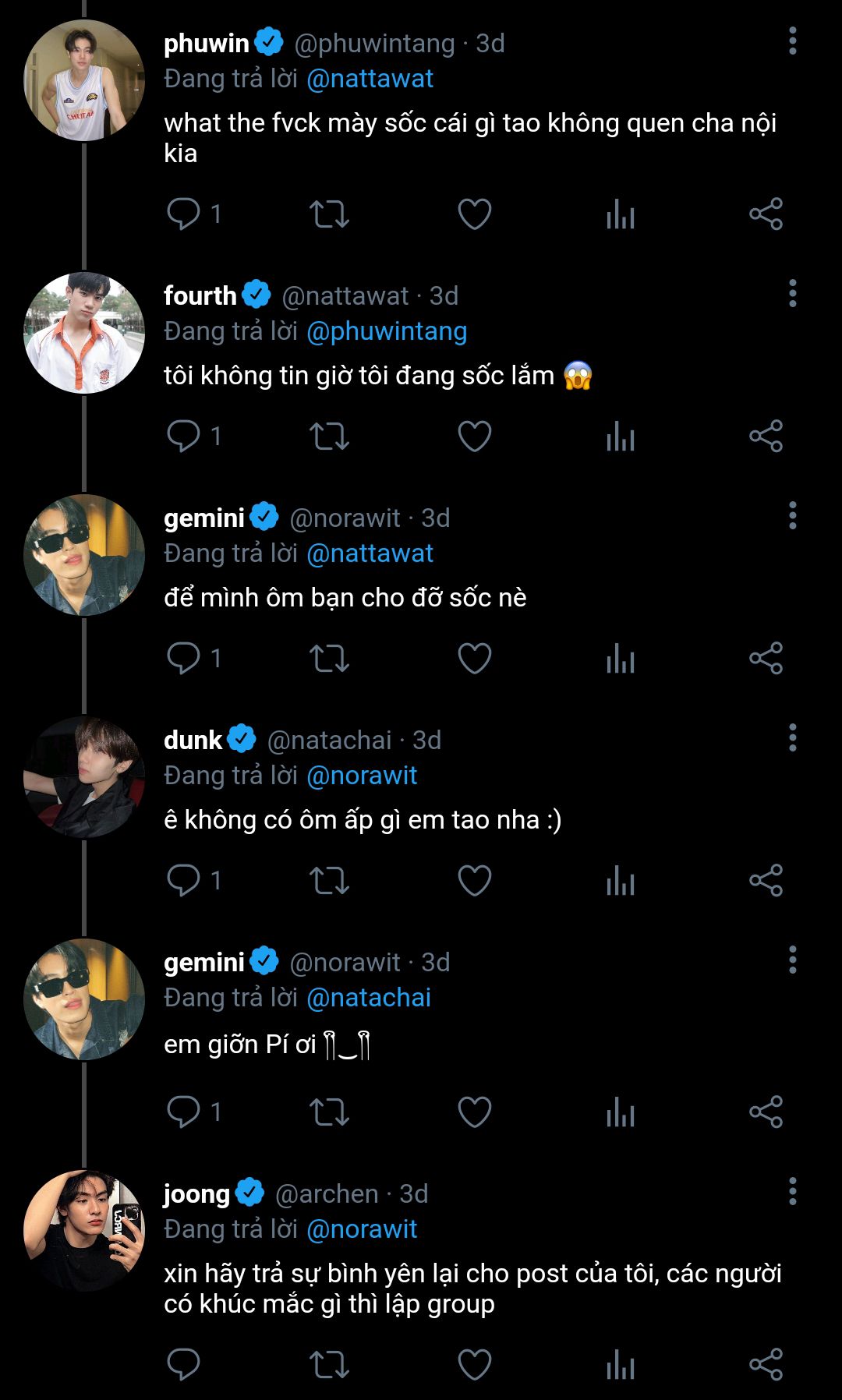Retweet gemini's reply to Pí

coord(329,1112)
